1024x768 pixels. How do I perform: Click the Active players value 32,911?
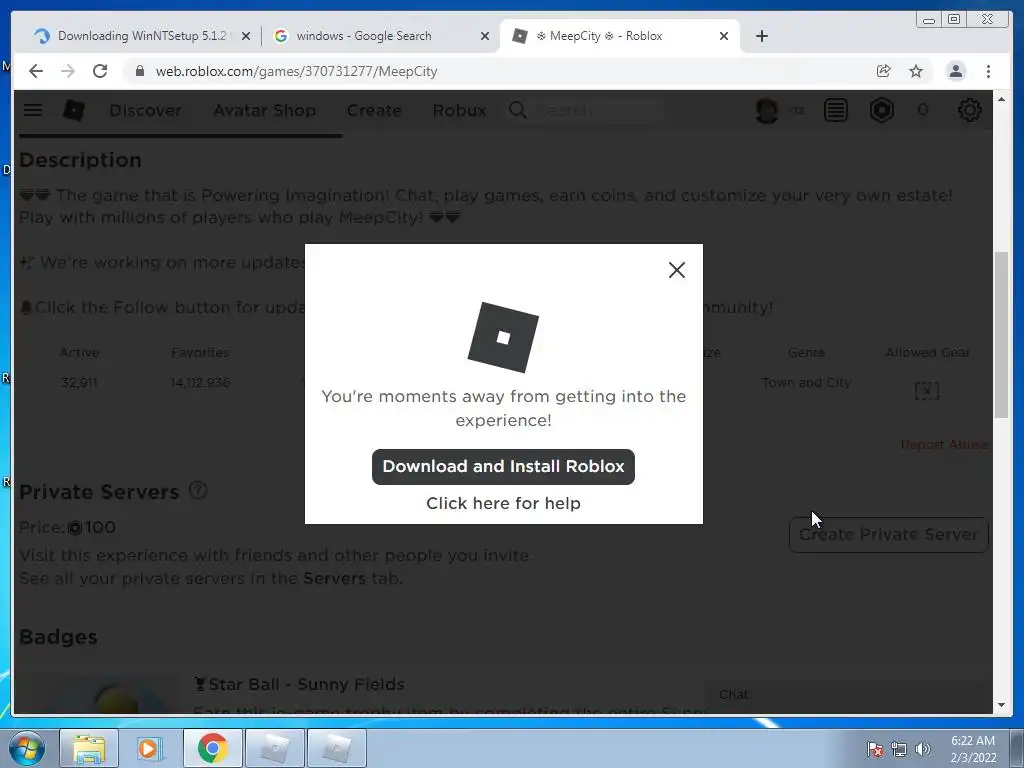[x=79, y=383]
